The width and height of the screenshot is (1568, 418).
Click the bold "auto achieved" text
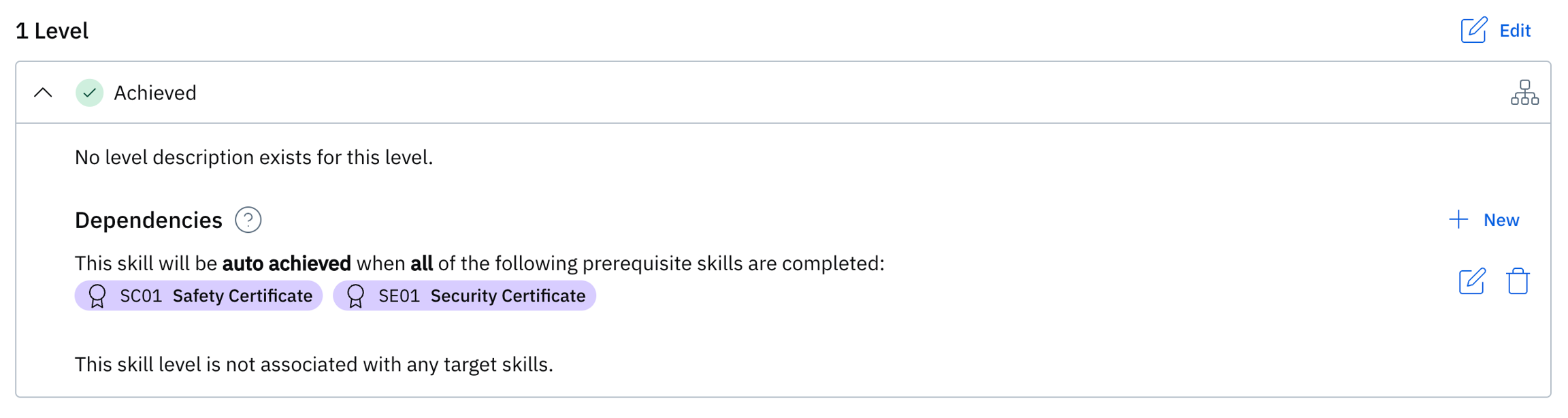[287, 263]
